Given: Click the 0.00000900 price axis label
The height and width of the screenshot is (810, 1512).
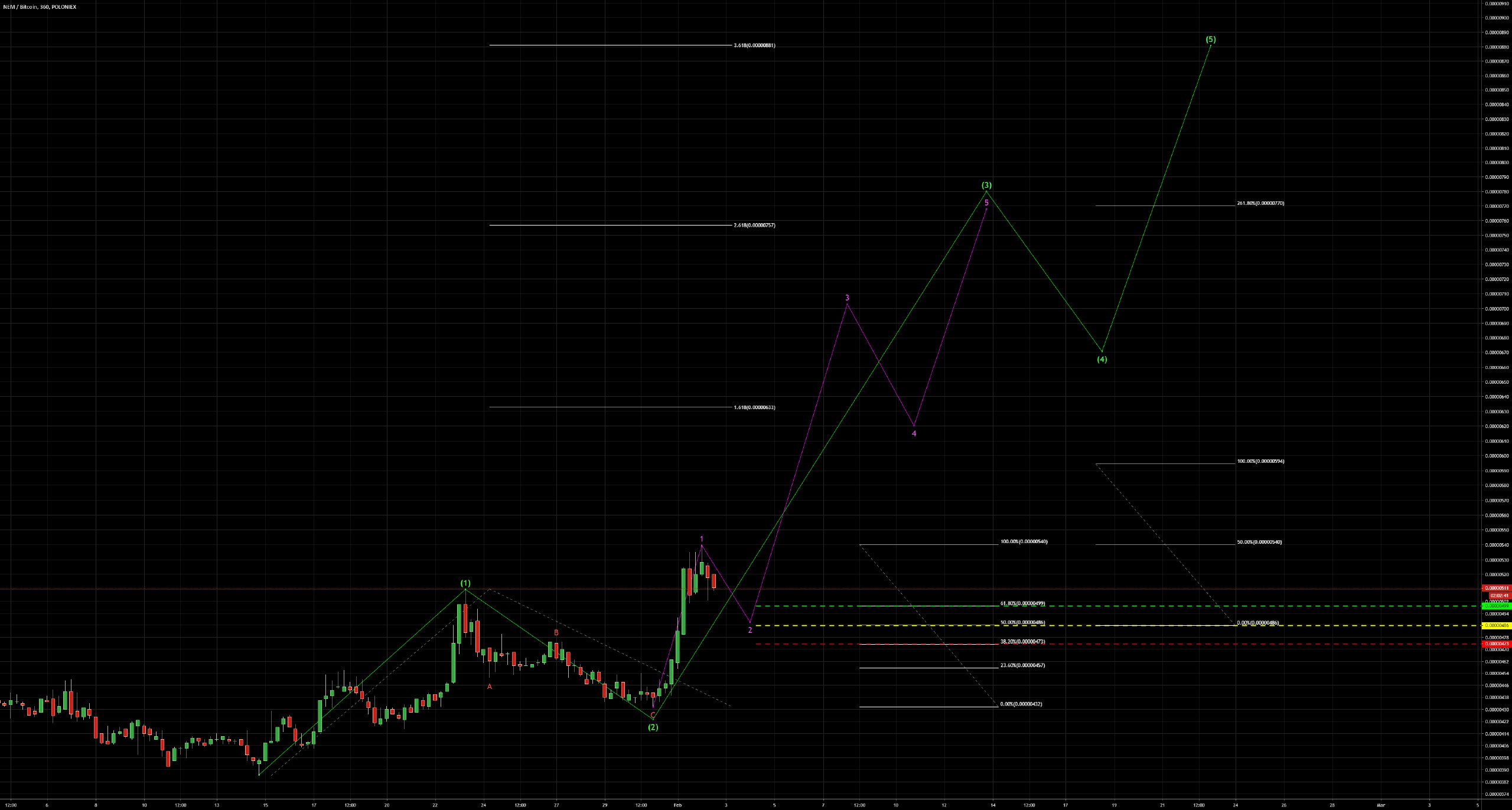Looking at the screenshot, I should (x=1497, y=18).
